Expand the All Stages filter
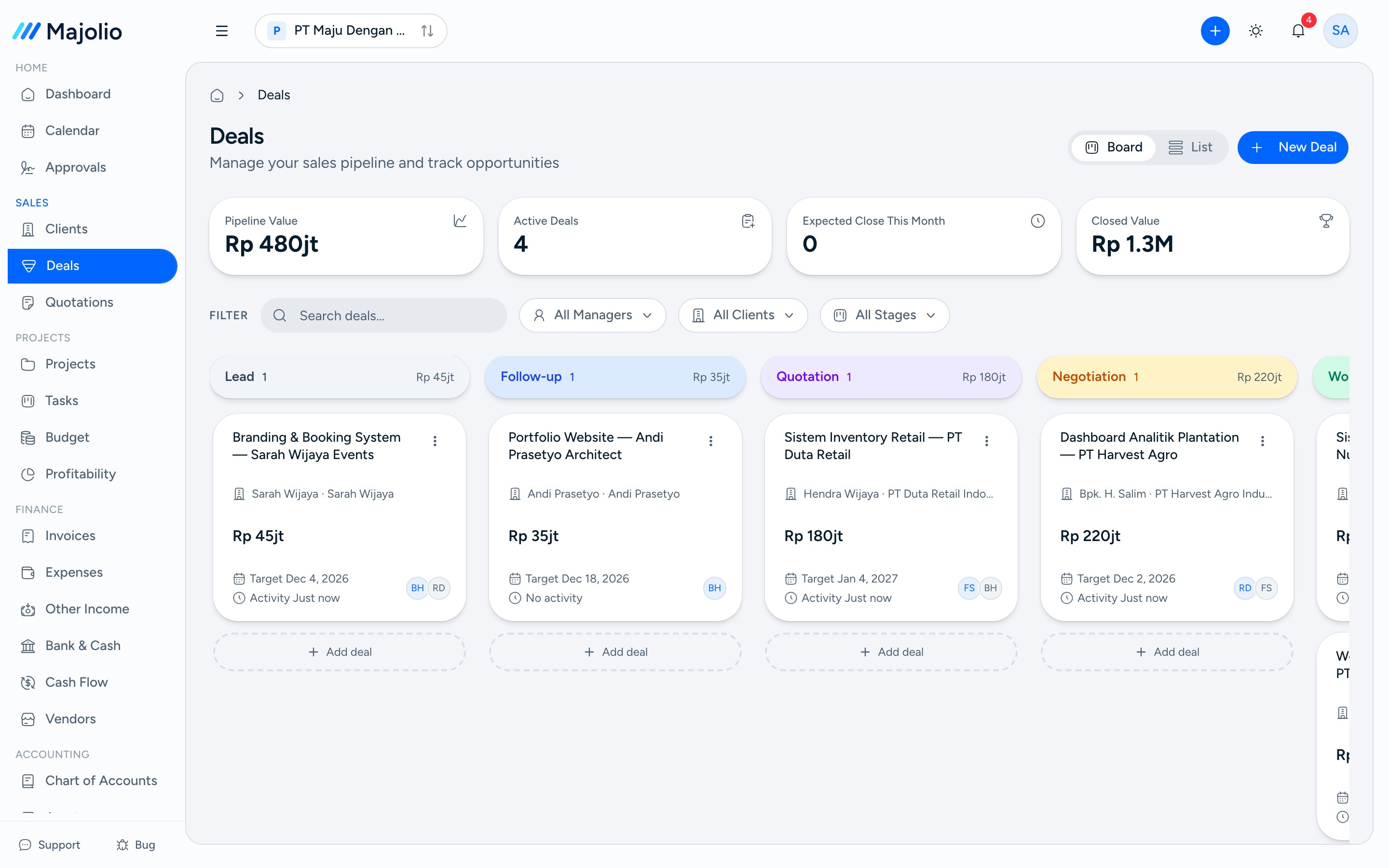 pos(885,314)
